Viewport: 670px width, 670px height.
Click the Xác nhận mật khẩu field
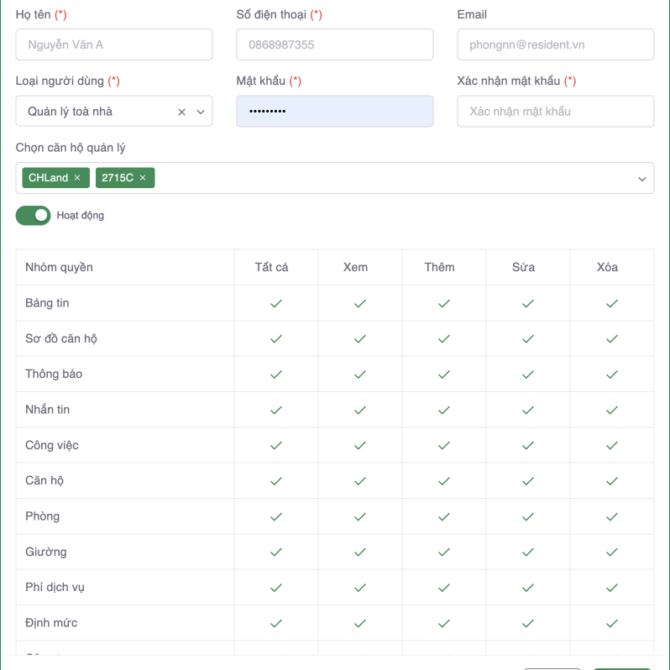[555, 112]
